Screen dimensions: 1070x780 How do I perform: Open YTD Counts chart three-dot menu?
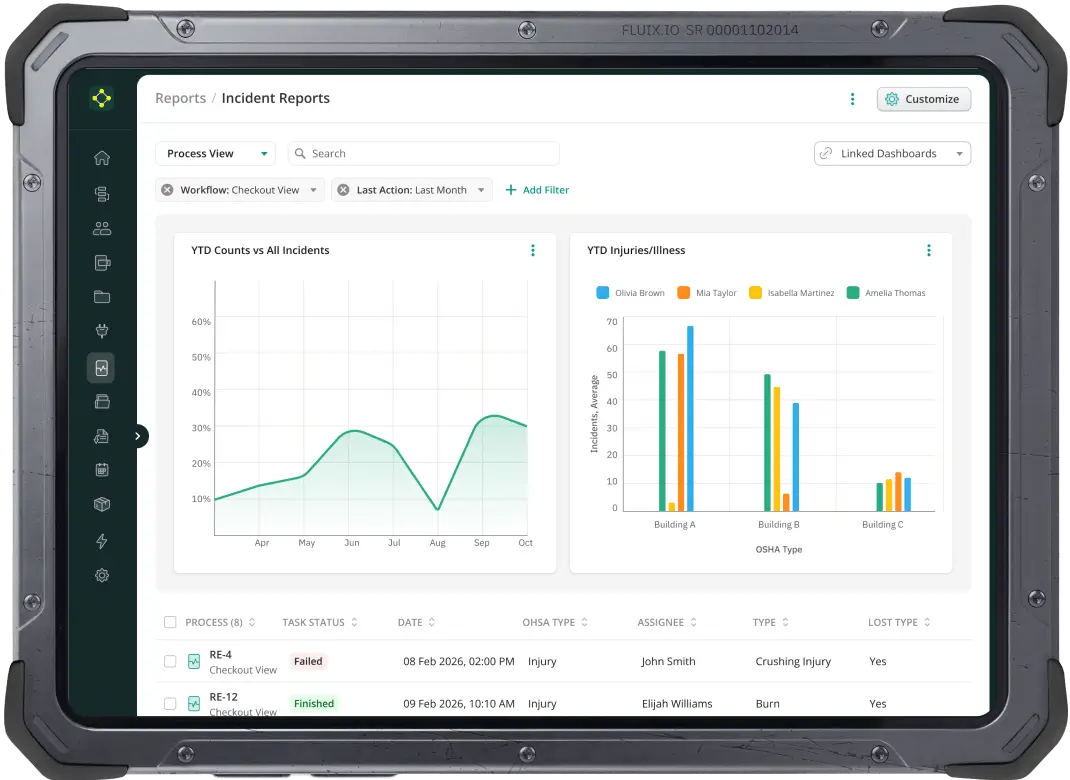(x=532, y=251)
